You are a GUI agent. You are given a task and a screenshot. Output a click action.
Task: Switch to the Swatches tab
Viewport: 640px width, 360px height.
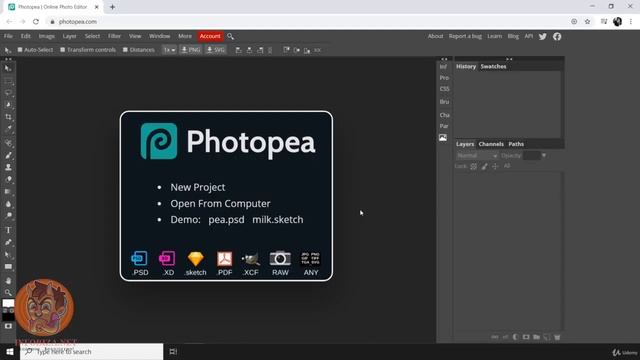[493, 67]
